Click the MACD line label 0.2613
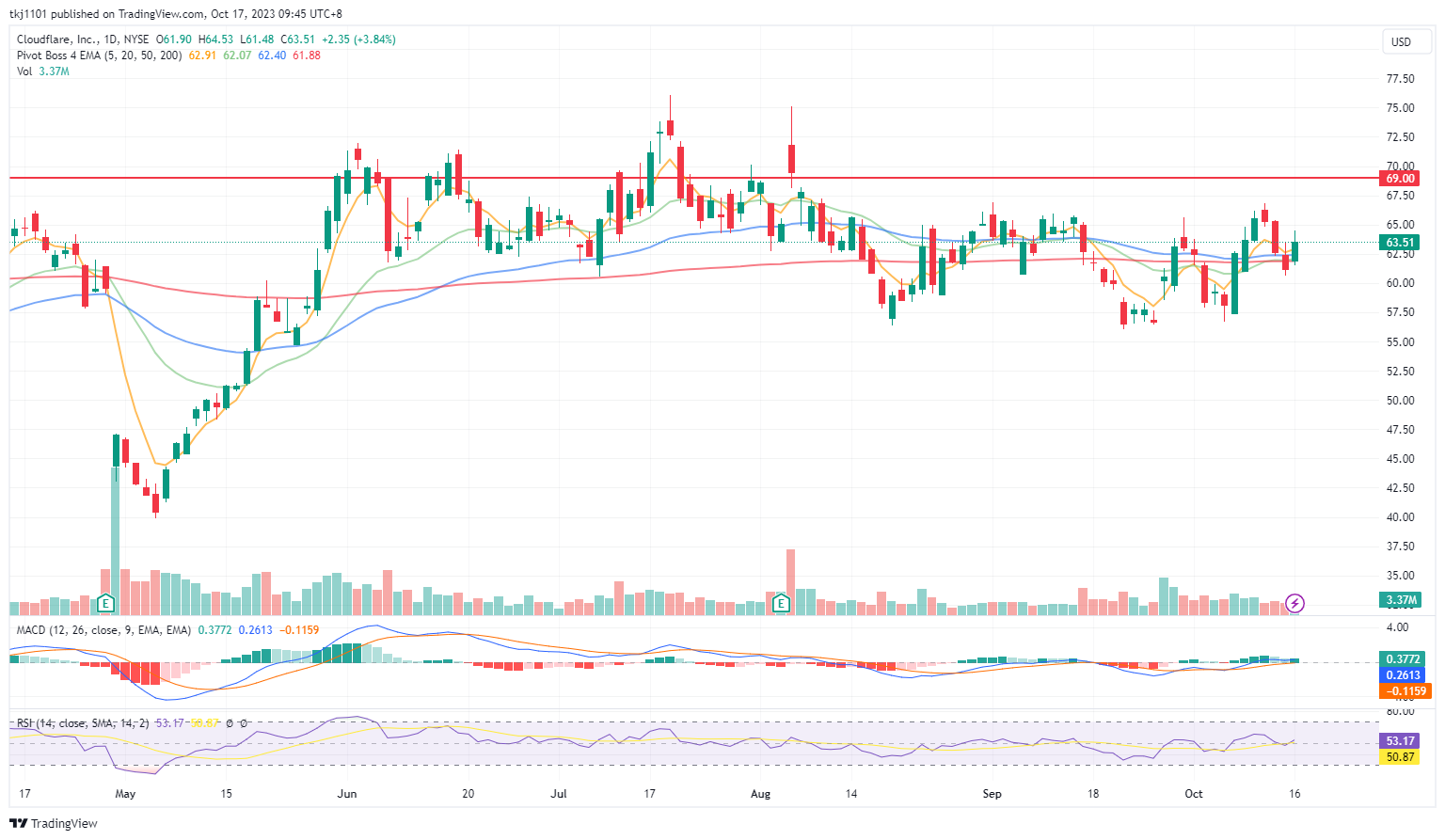This screenshot has width=1445, height=840. point(1403,675)
